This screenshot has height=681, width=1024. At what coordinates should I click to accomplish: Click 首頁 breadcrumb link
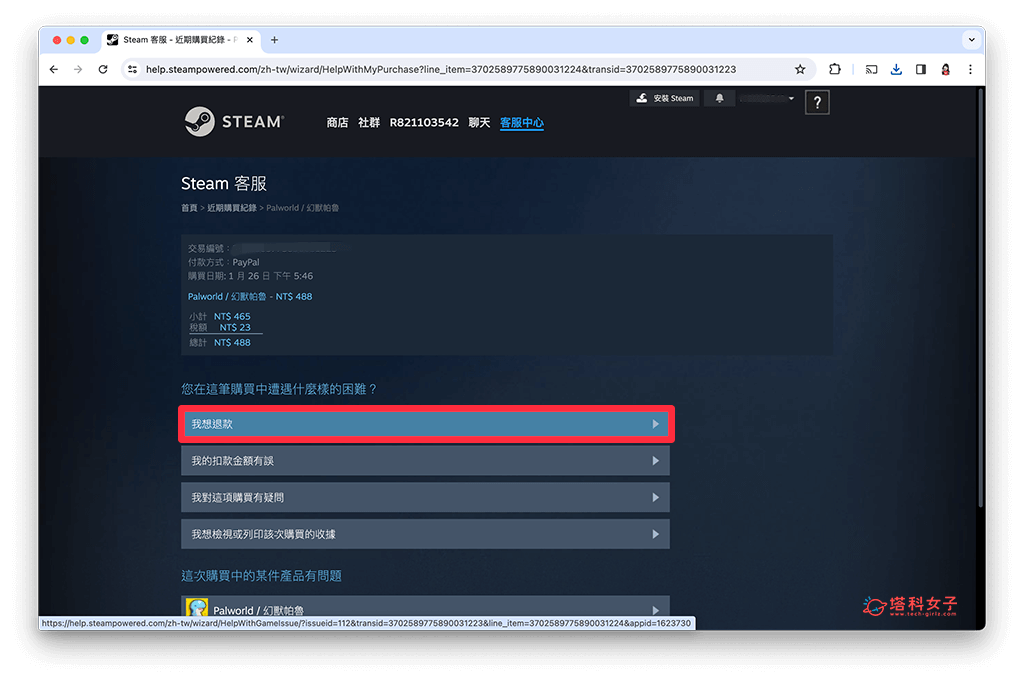[189, 208]
